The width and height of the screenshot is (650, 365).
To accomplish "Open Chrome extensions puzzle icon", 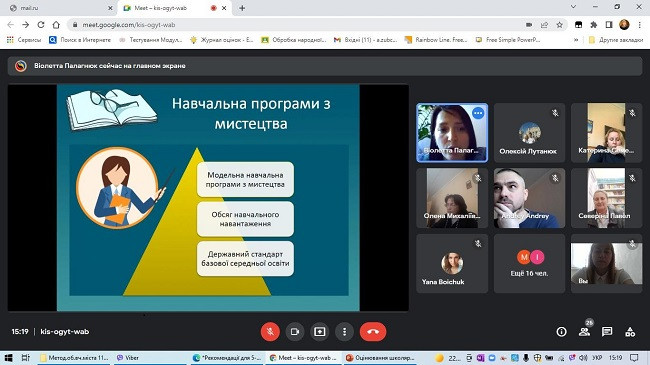I will tap(594, 25).
